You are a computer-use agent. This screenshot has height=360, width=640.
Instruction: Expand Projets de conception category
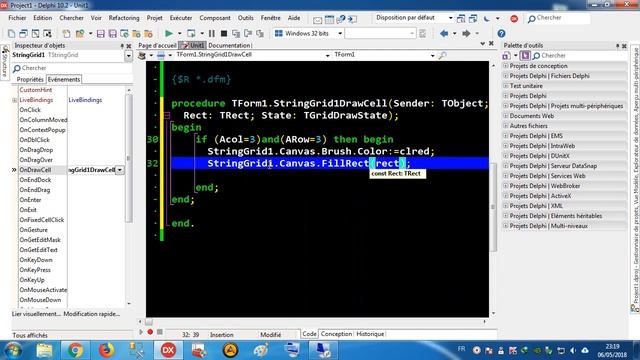point(506,66)
